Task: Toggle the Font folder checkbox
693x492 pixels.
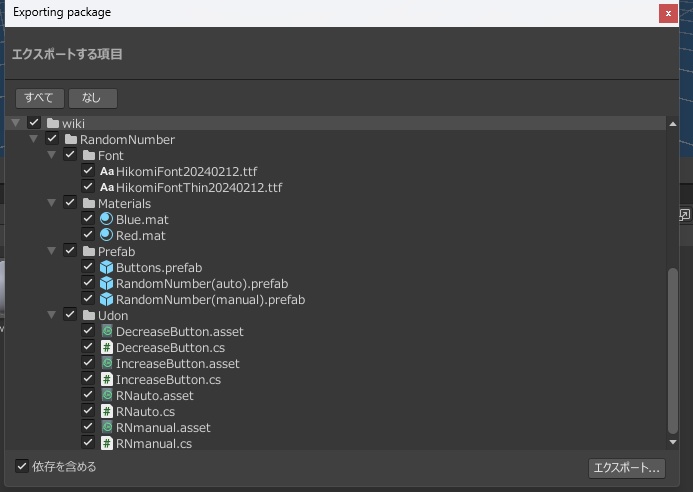Action: pos(70,154)
